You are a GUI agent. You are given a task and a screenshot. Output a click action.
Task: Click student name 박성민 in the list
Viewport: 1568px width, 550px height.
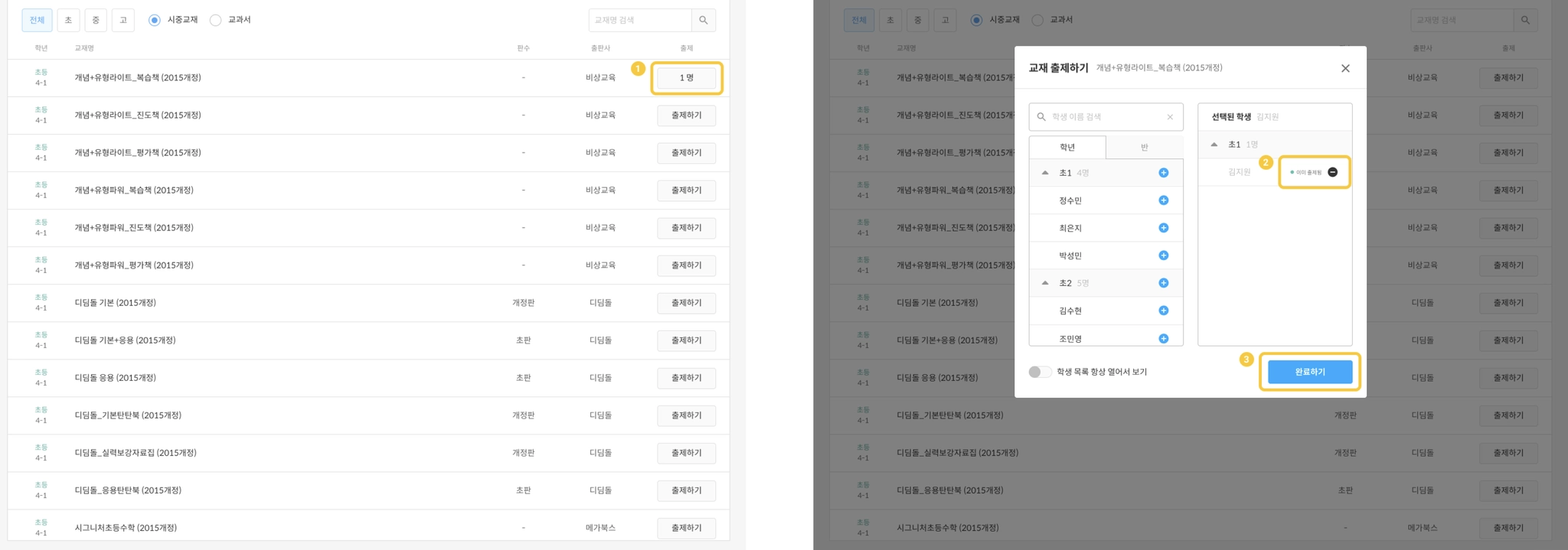(x=1070, y=255)
